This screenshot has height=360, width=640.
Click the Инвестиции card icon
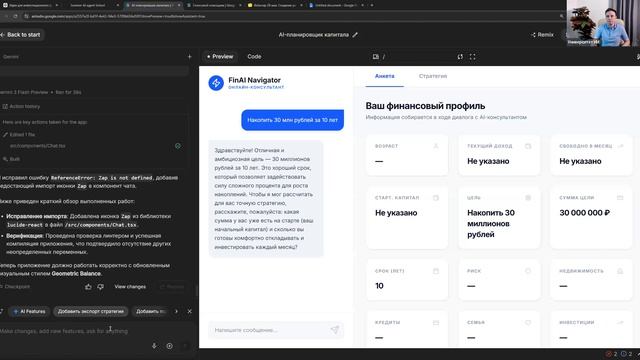coord(620,323)
